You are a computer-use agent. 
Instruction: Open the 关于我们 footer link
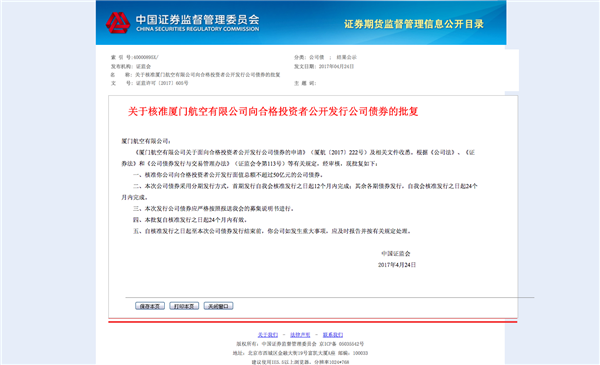pos(268,335)
